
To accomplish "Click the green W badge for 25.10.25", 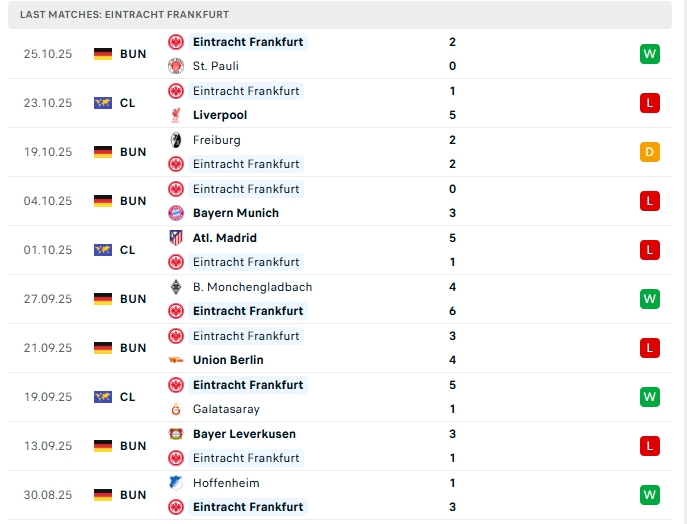I will (x=650, y=54).
